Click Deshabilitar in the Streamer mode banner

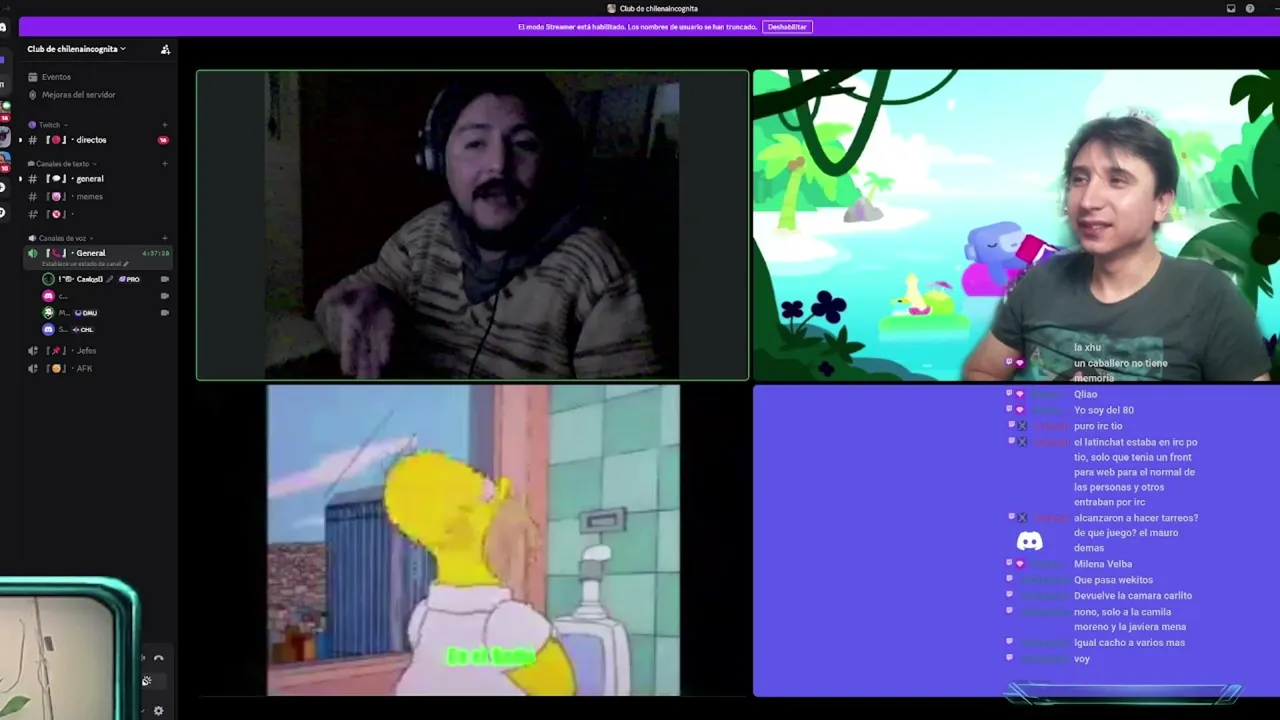coord(787,27)
